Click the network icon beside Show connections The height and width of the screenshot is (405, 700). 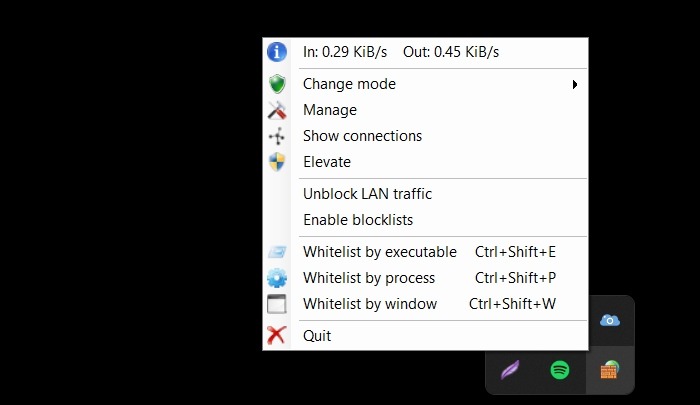point(277,136)
